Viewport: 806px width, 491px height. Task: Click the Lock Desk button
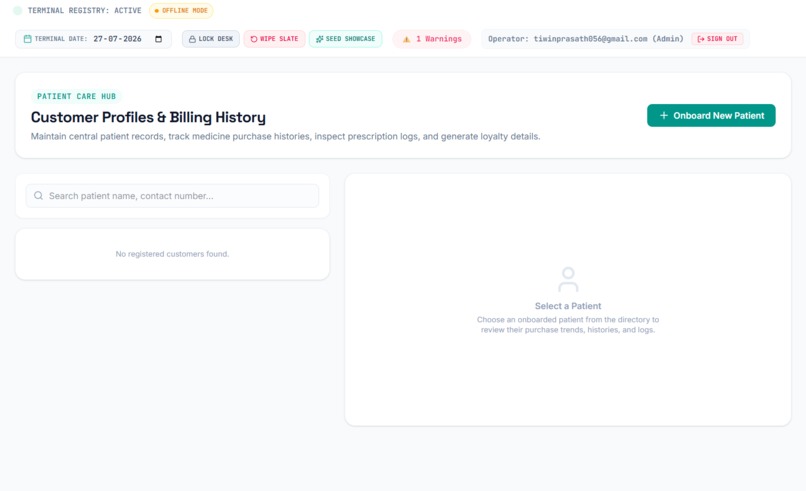[x=211, y=39]
